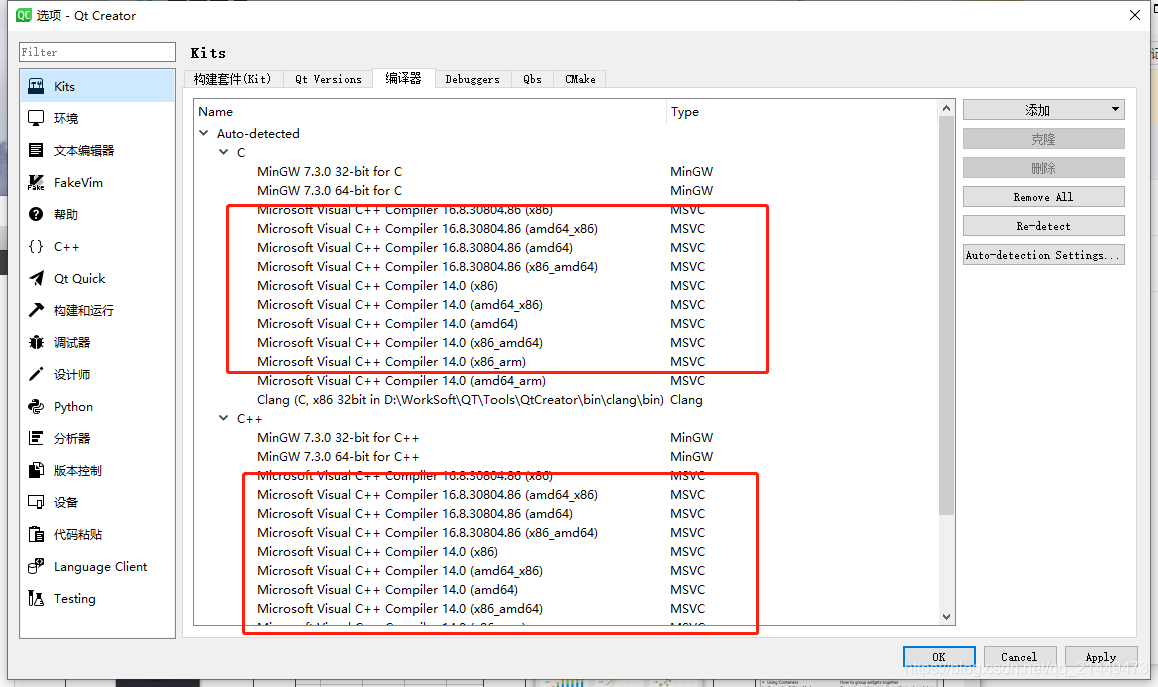Switch to the Debuggers tab
Screen dimensions: 1158x687
pyautogui.click(x=473, y=79)
